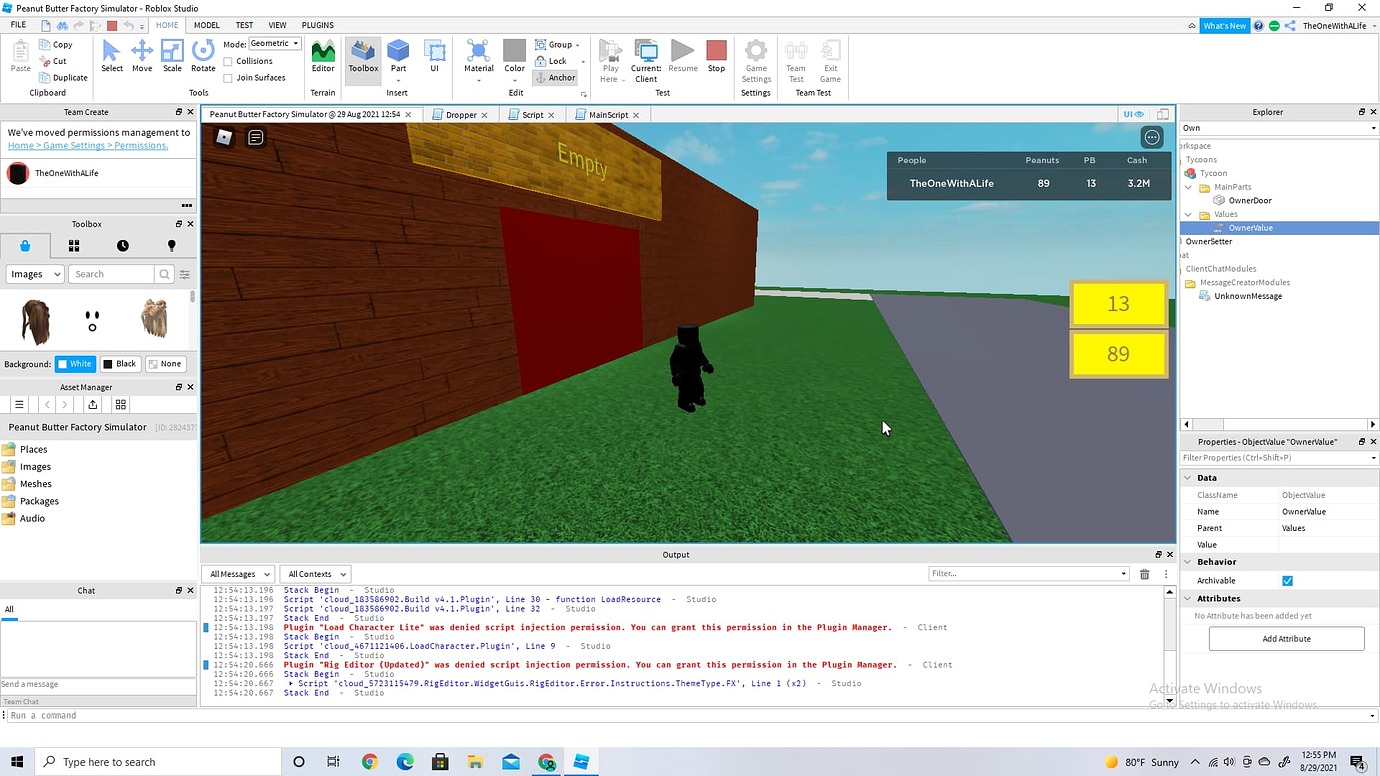The image size is (1380, 776).
Task: Open Toolbox Recent clock tab
Action: [122, 246]
